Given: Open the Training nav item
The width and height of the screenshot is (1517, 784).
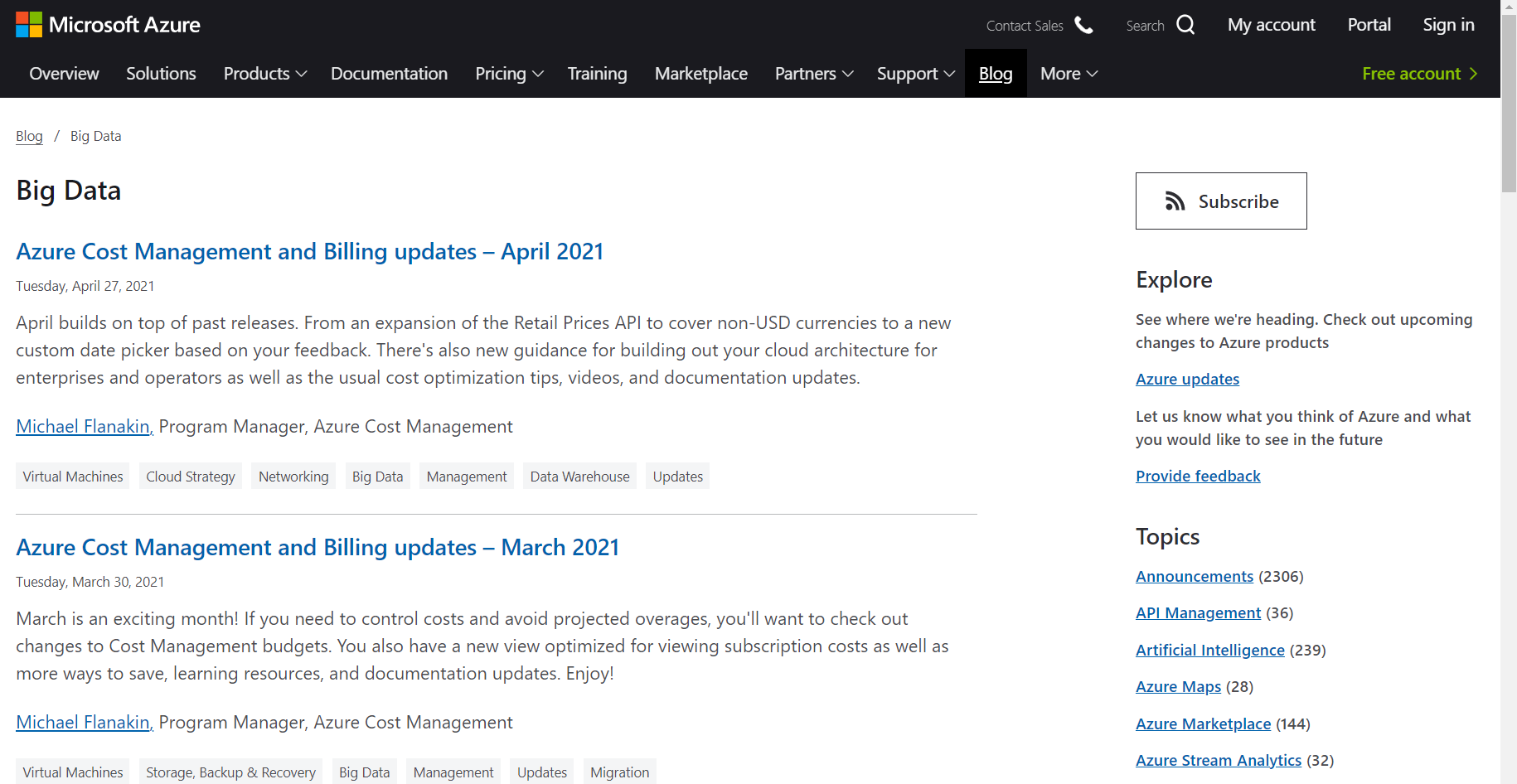Looking at the screenshot, I should 597,74.
